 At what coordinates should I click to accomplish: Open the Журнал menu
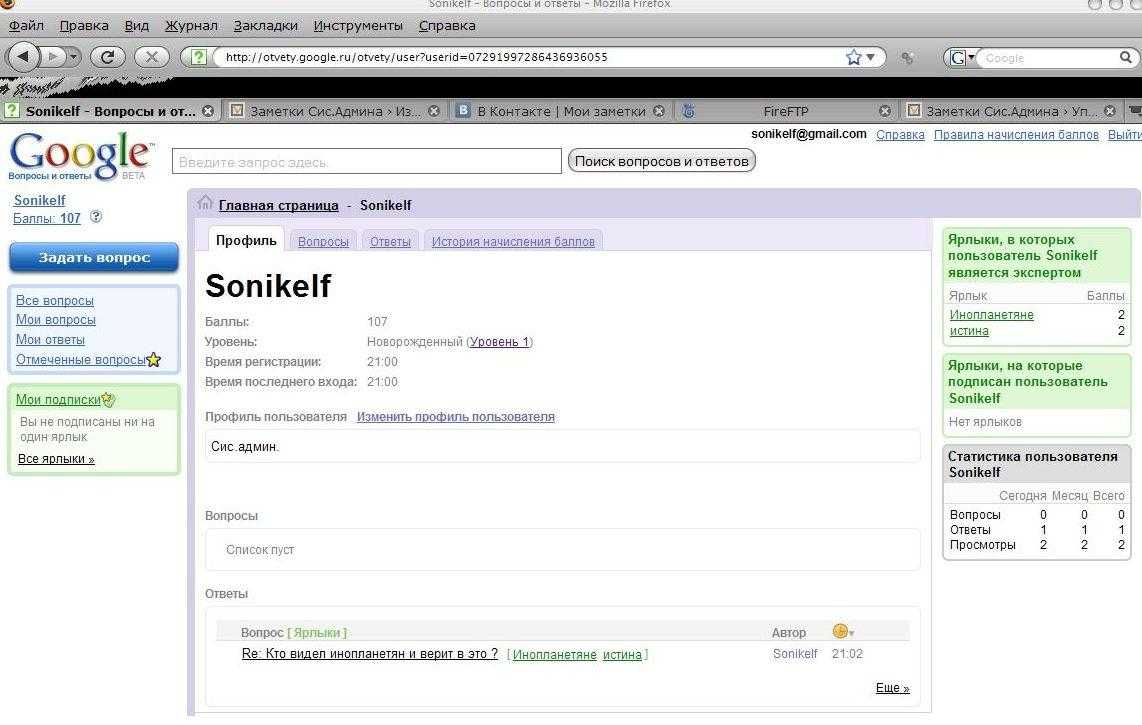pos(192,26)
